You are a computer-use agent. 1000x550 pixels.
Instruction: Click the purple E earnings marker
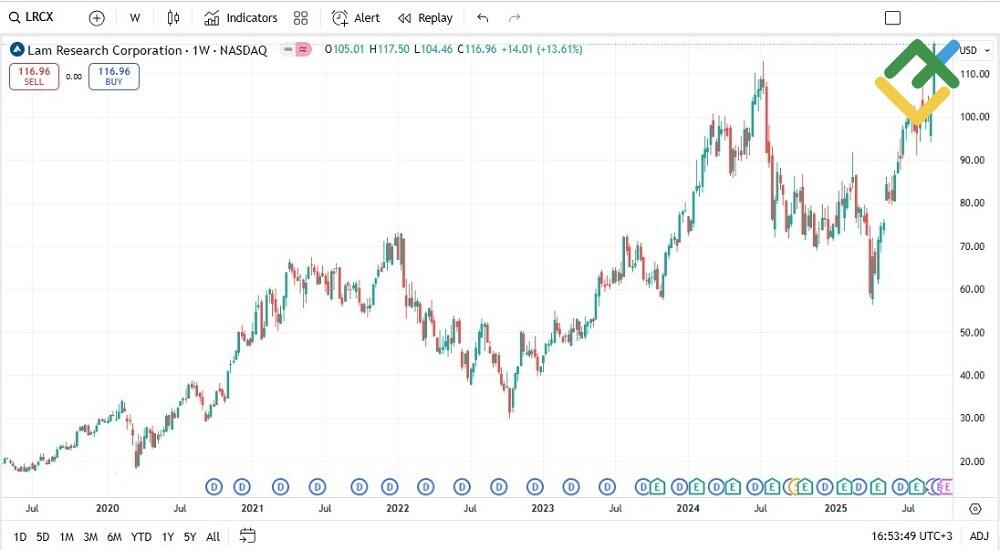[x=946, y=487]
